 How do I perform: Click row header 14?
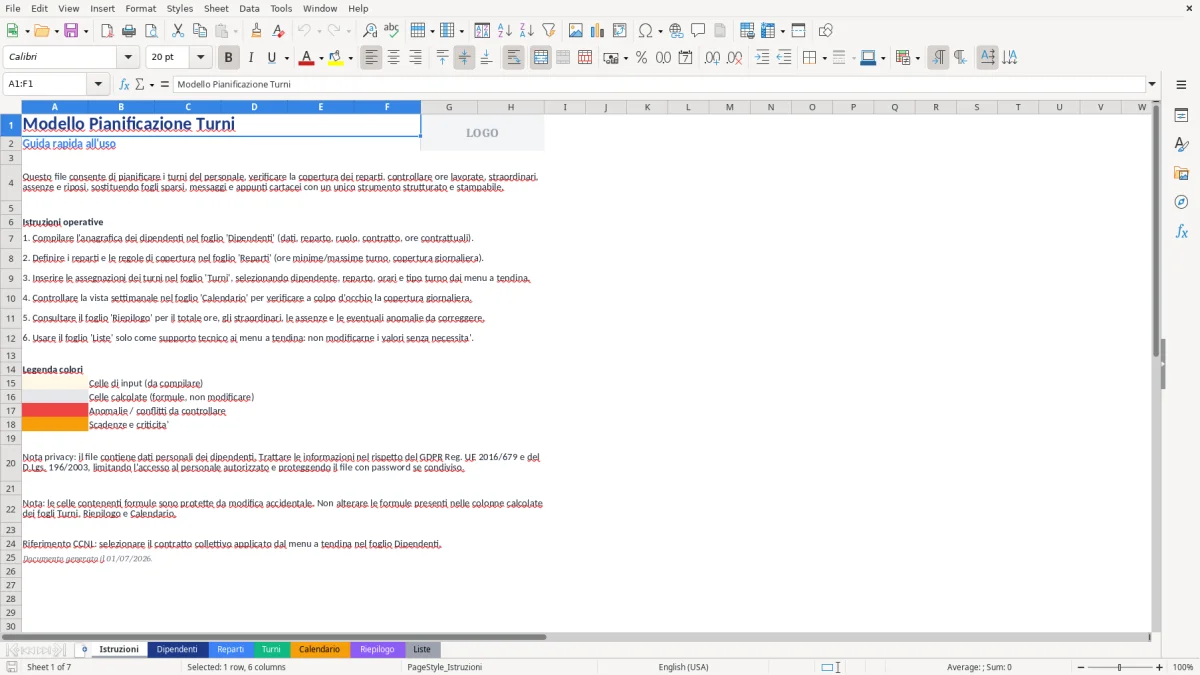coord(11,369)
